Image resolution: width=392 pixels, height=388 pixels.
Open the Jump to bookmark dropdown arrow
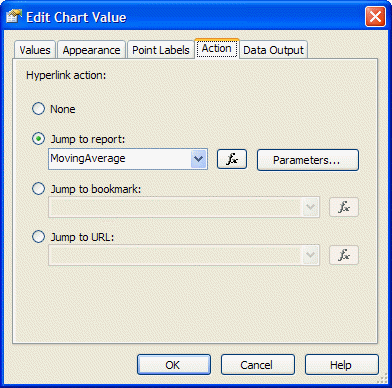[x=311, y=207]
